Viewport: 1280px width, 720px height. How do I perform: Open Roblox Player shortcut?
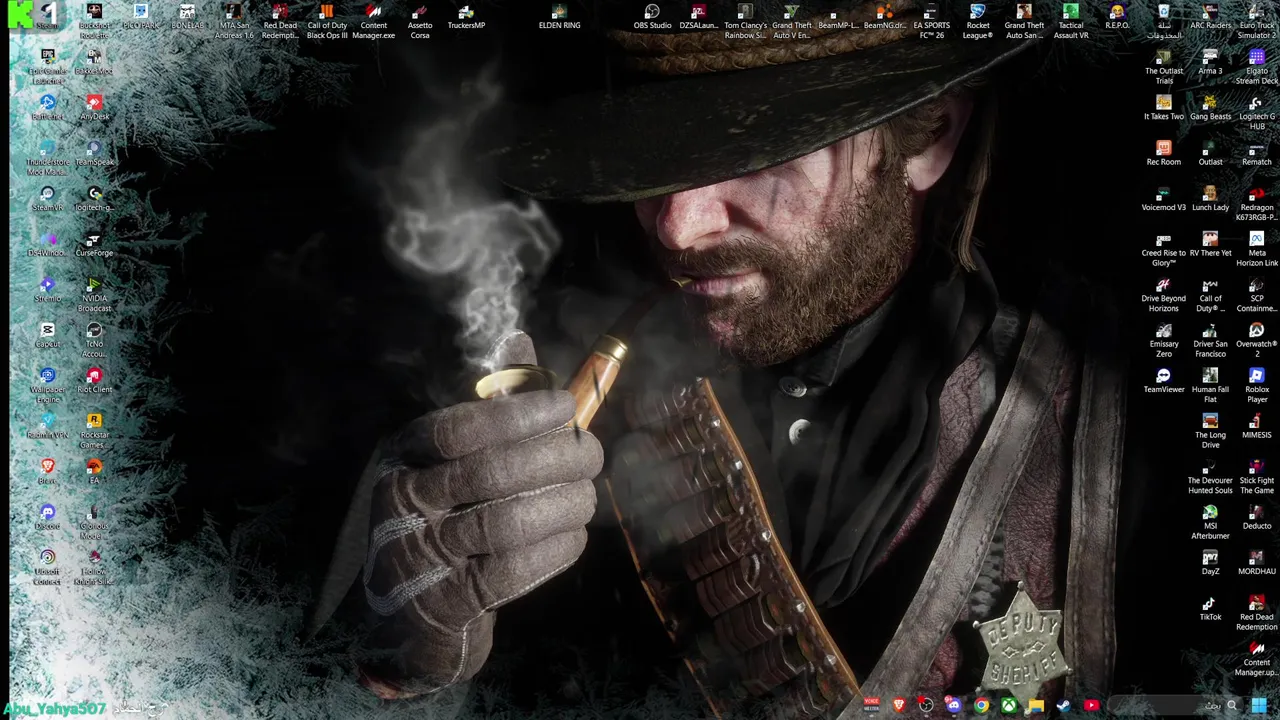1257,386
